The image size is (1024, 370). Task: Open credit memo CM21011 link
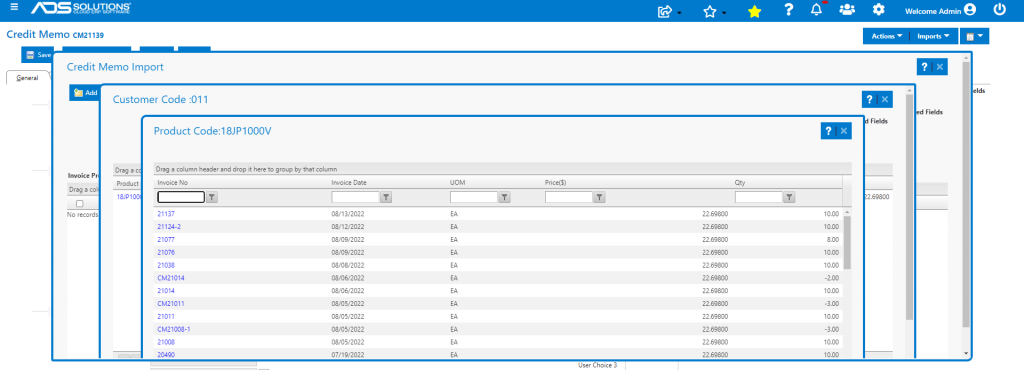click(x=171, y=303)
